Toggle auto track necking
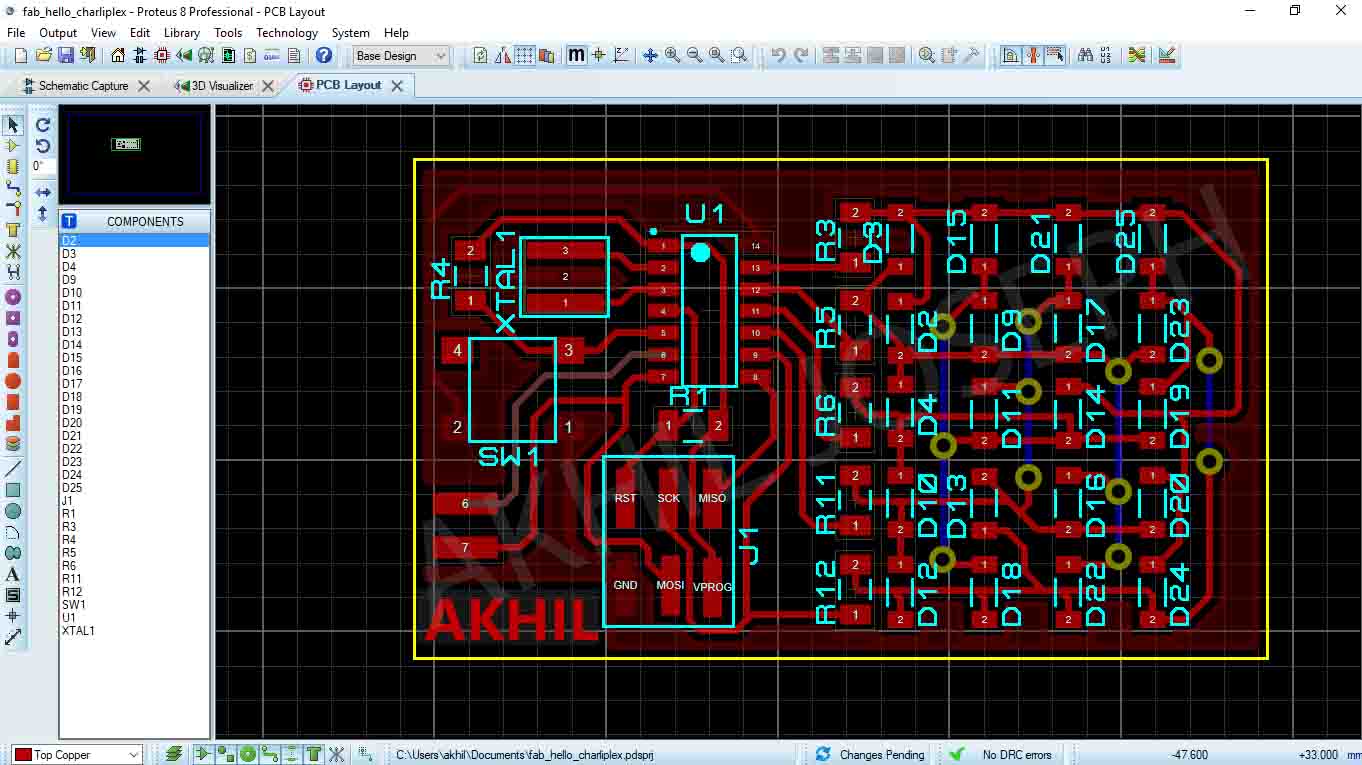 [1033, 56]
